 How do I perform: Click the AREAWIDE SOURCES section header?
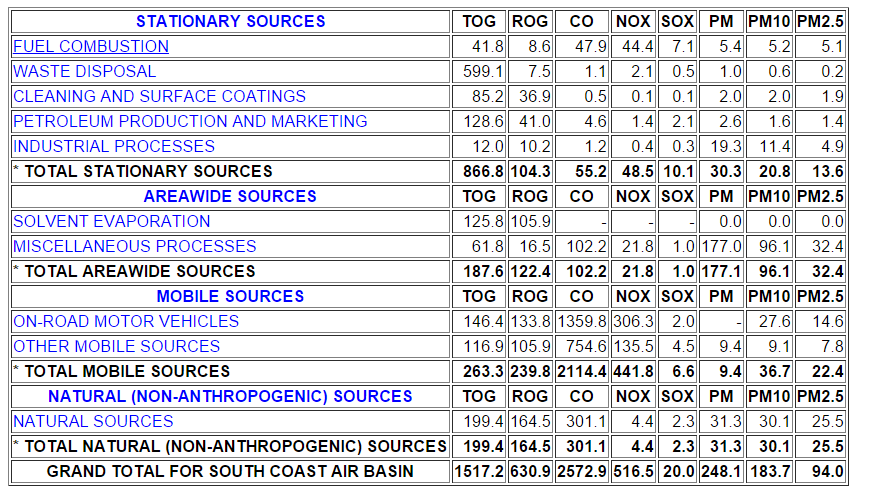[x=230, y=196]
